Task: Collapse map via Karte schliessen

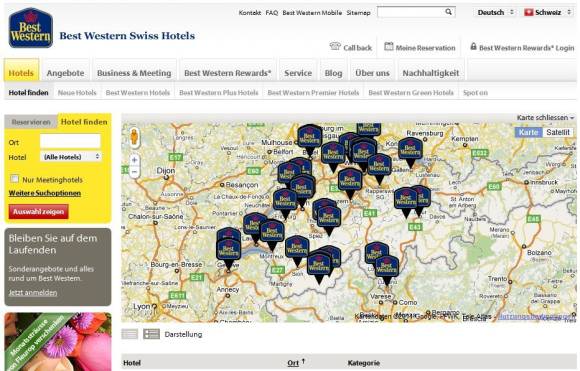Action: 545,118
